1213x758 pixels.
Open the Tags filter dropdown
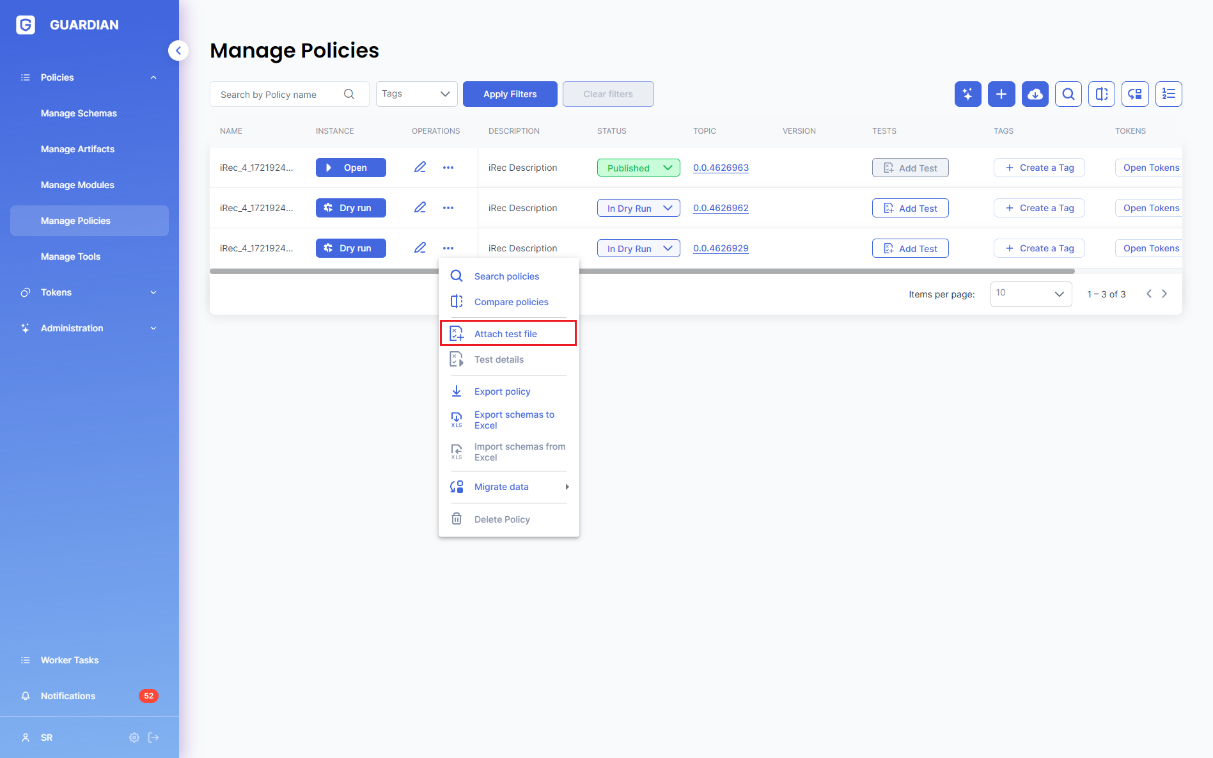pos(417,94)
